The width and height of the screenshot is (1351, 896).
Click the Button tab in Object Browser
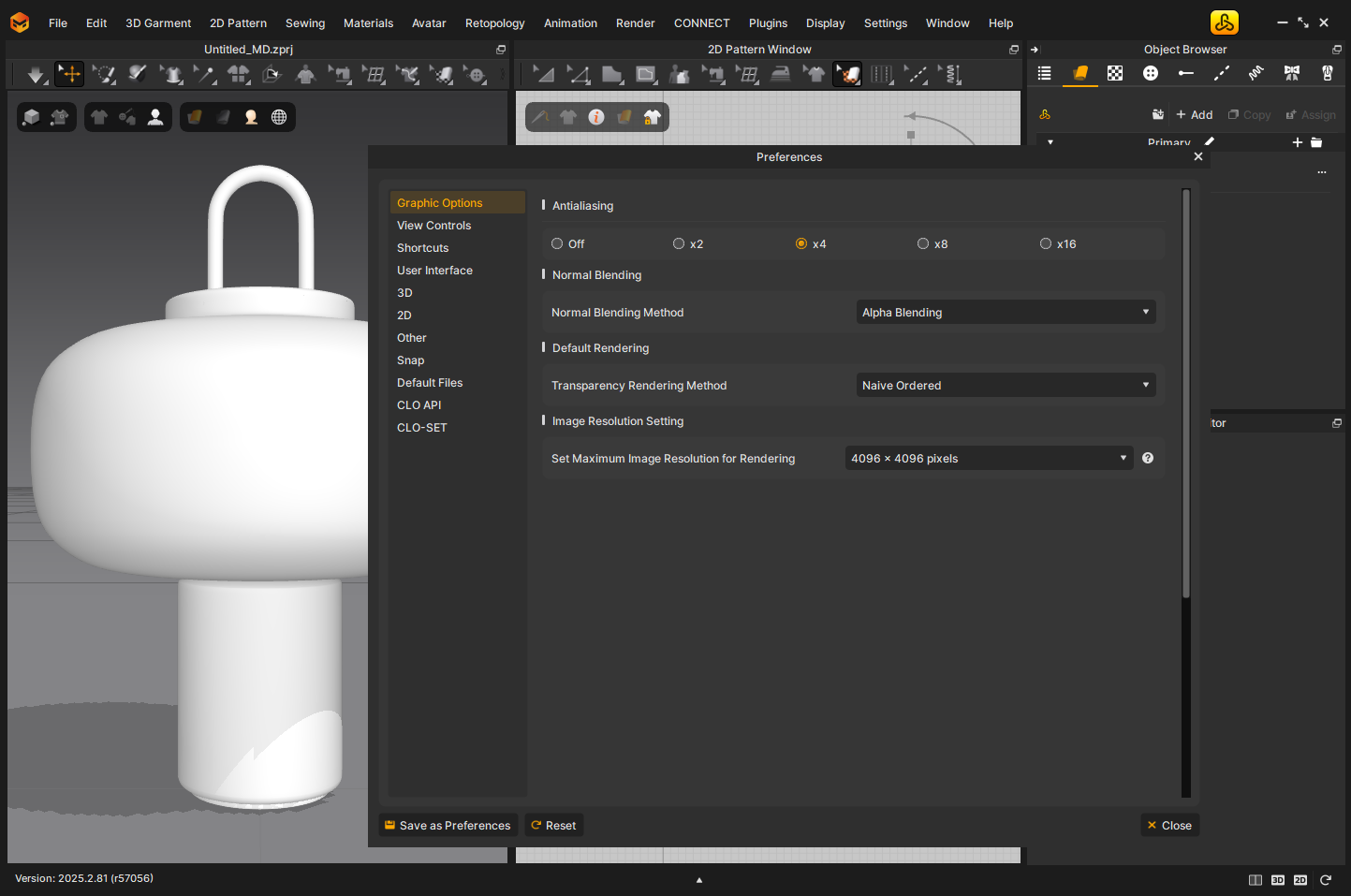1151,73
